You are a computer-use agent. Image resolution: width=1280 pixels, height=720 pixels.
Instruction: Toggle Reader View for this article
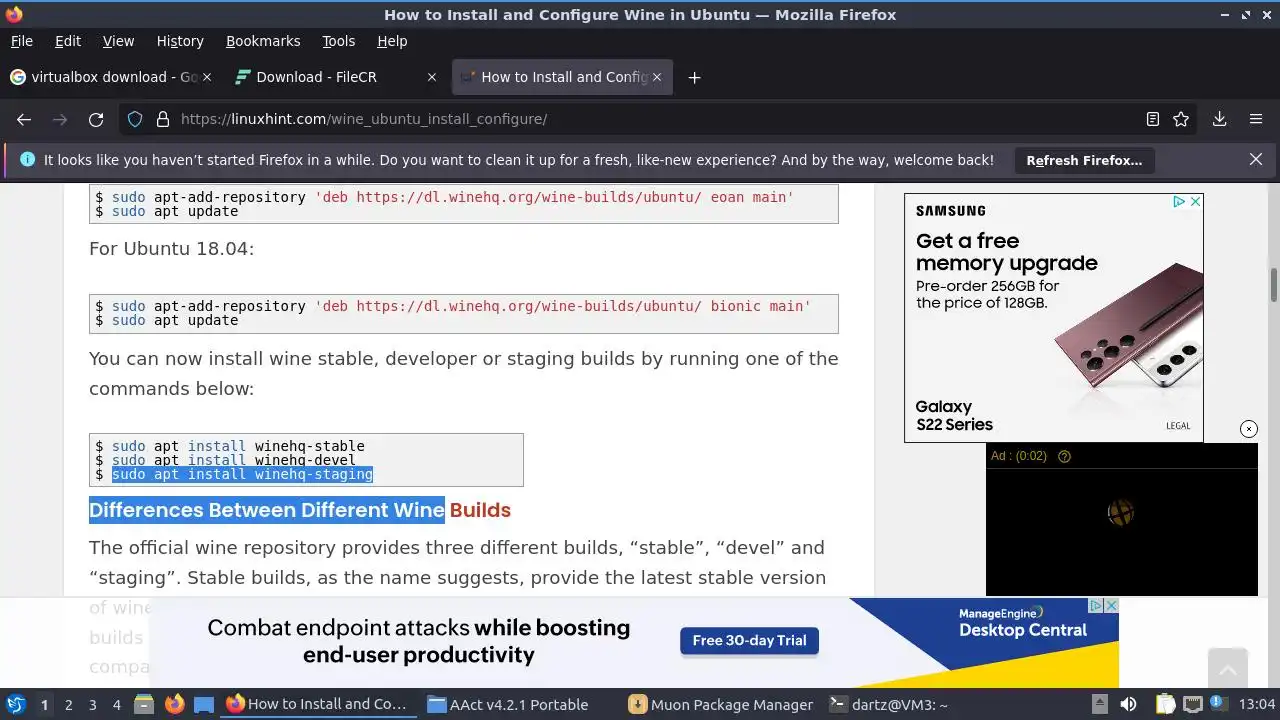tap(1153, 119)
